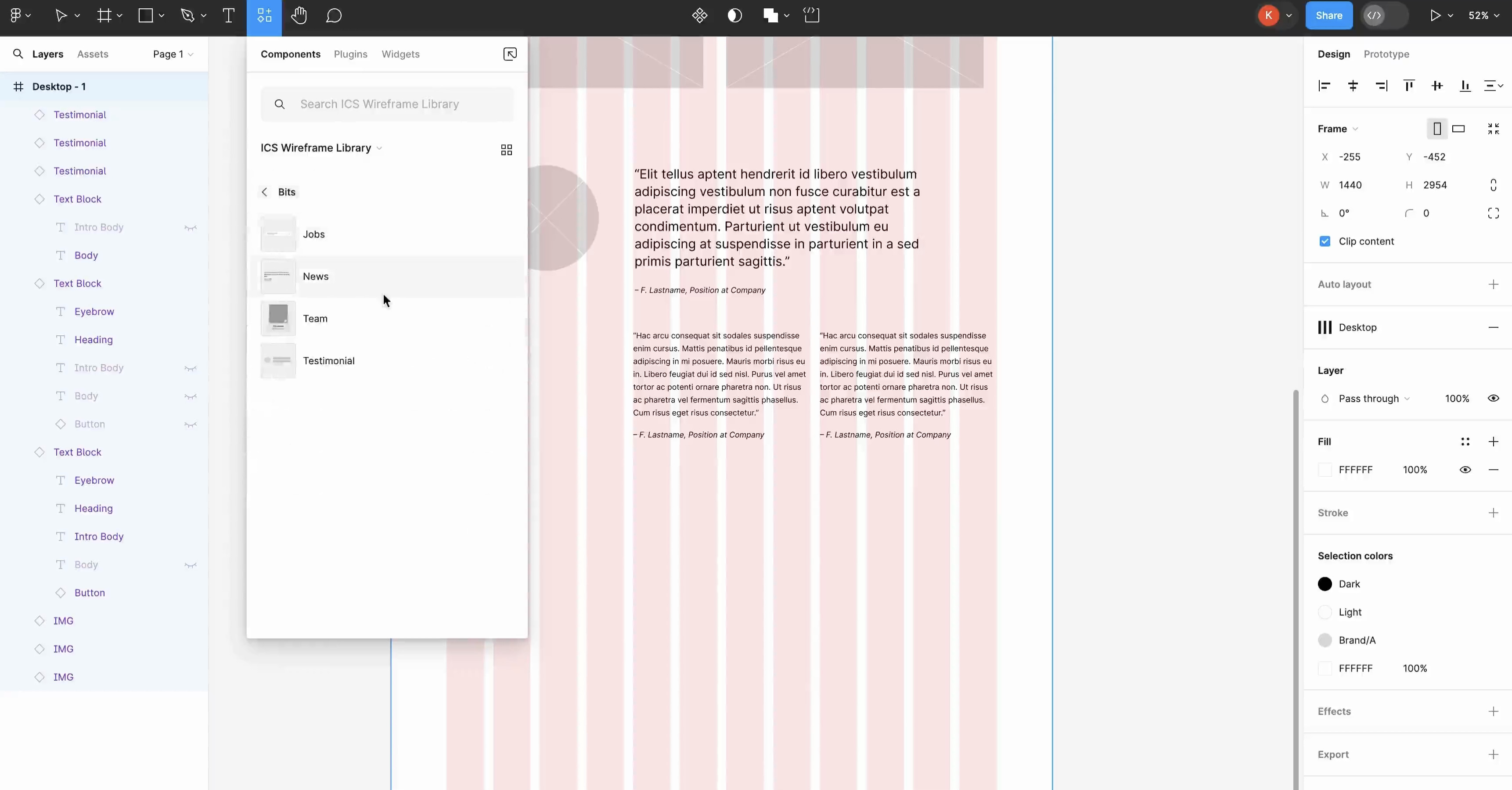Viewport: 1512px width, 790px height.
Task: Pop out the Components panel window
Action: (509, 54)
